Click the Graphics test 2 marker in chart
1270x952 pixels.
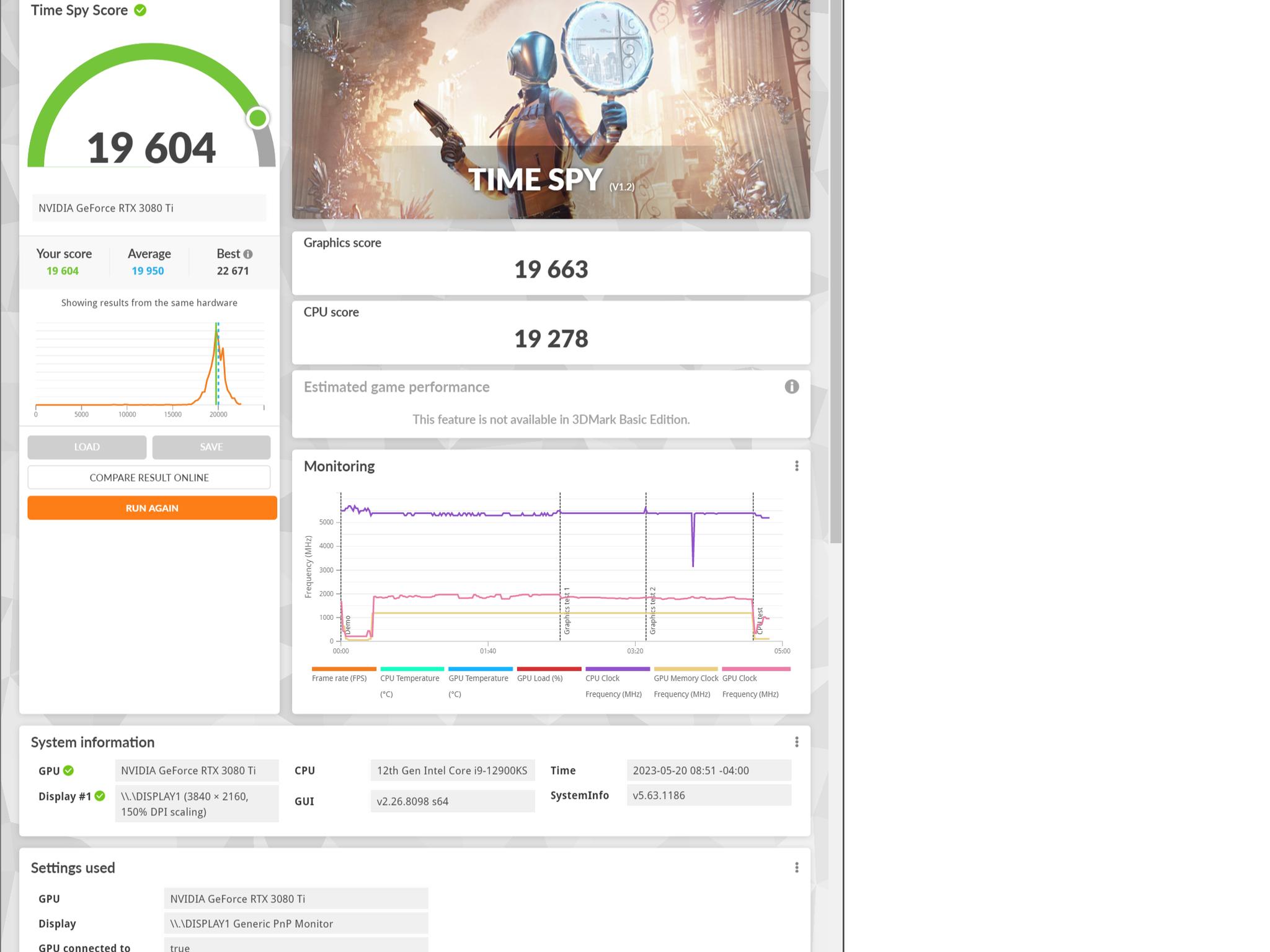pos(652,610)
